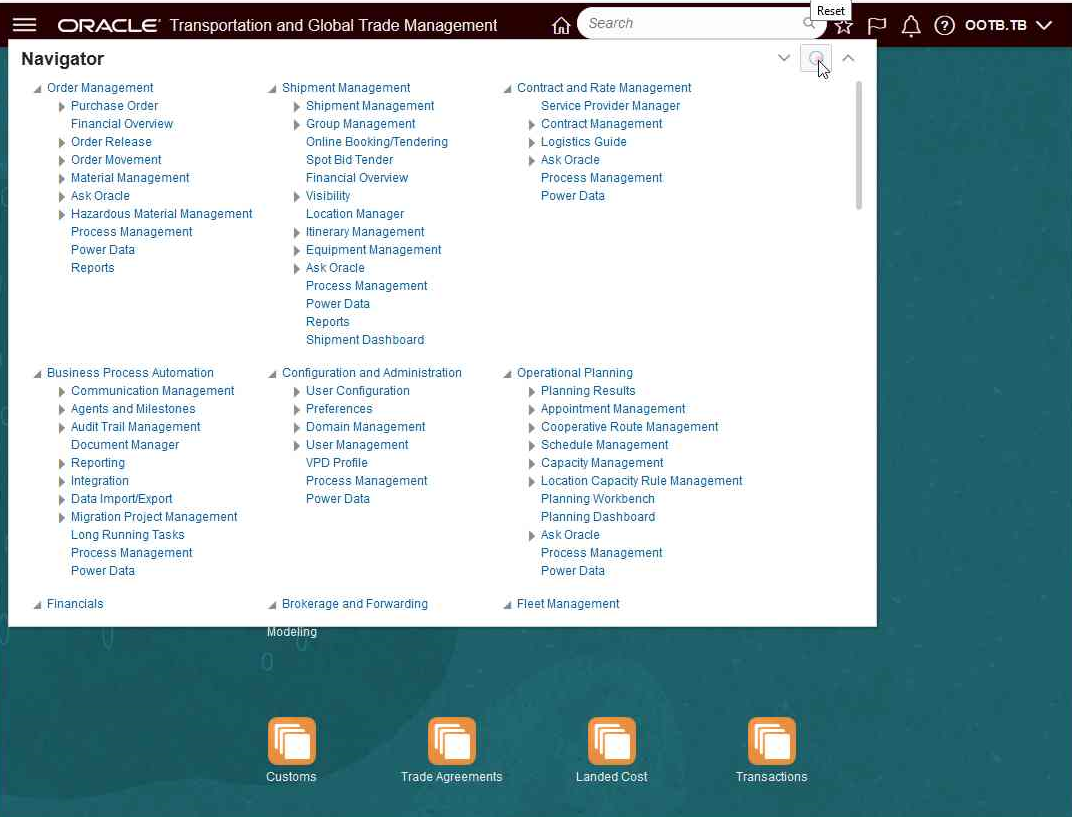This screenshot has width=1072, height=817.
Task: Click the Navigator vertical scrollbar
Action: (859, 145)
